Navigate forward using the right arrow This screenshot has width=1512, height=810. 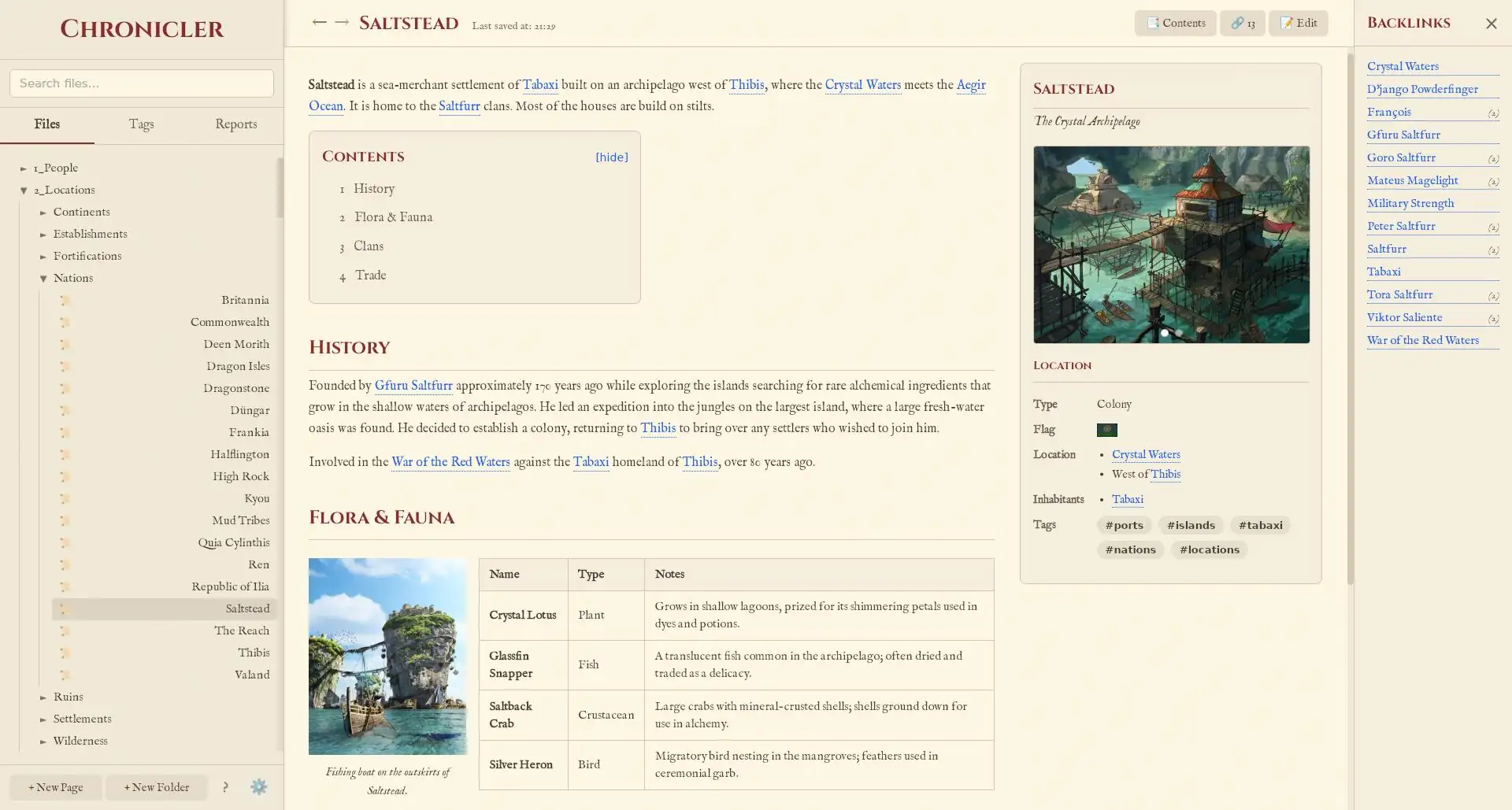pos(342,22)
